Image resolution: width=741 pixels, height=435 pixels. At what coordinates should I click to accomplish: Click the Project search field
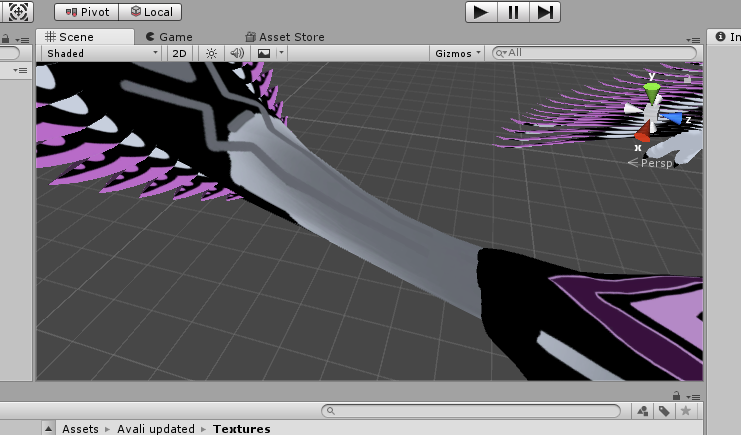pos(471,411)
